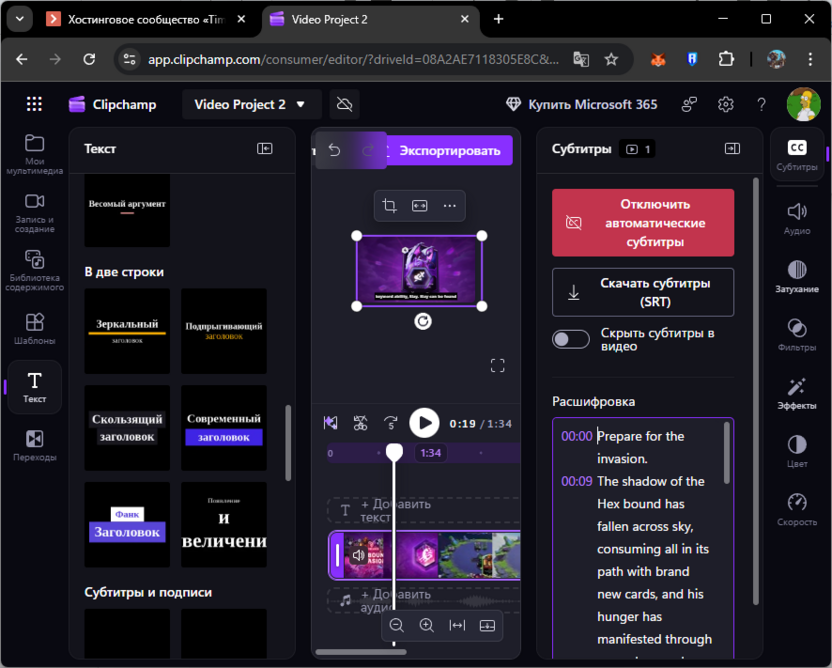Open Color properties tab

(x=797, y=452)
